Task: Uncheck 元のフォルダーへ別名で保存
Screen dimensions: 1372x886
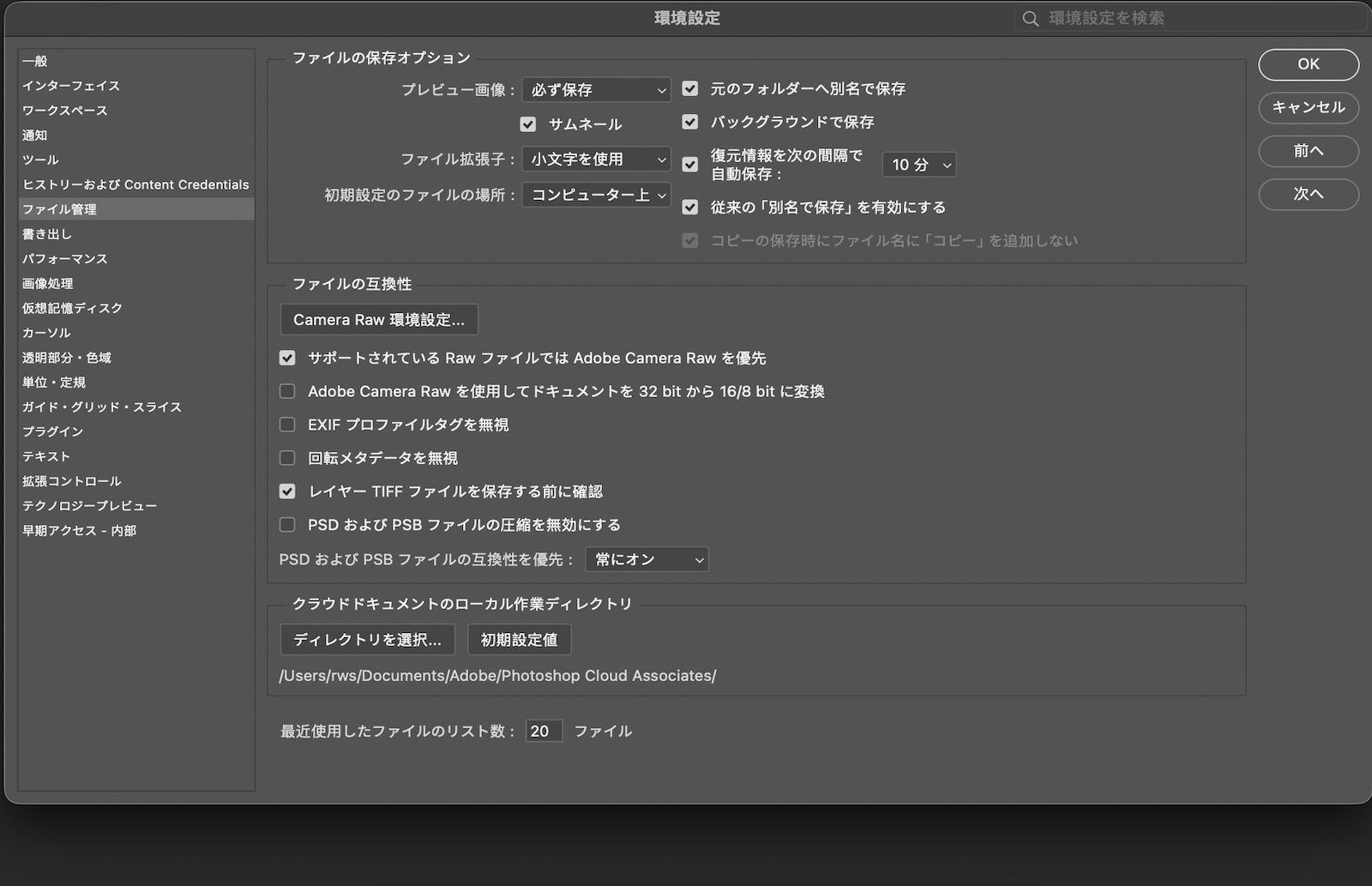Action: [690, 88]
